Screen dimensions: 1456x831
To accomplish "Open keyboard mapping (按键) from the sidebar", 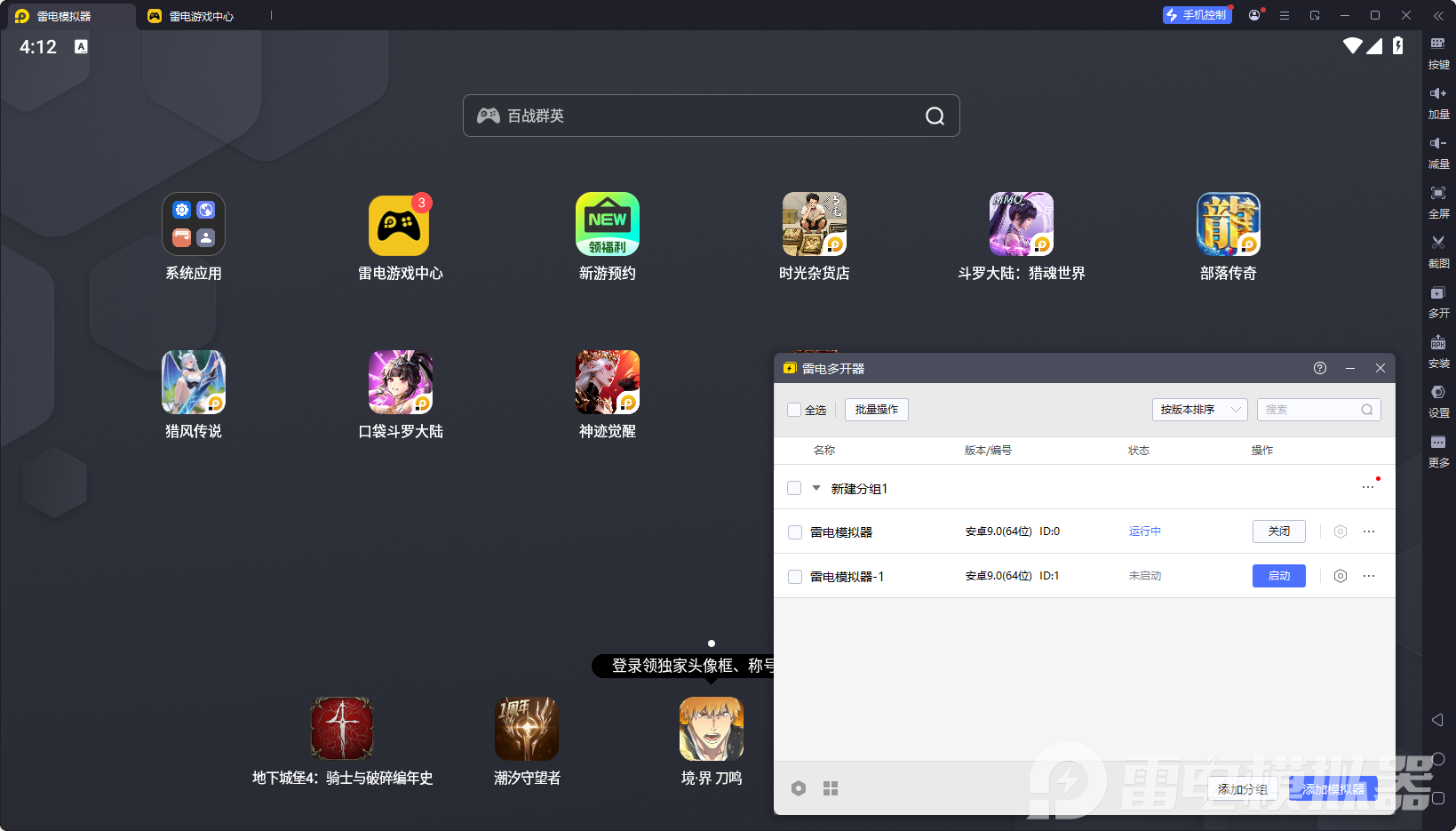I will tap(1439, 53).
